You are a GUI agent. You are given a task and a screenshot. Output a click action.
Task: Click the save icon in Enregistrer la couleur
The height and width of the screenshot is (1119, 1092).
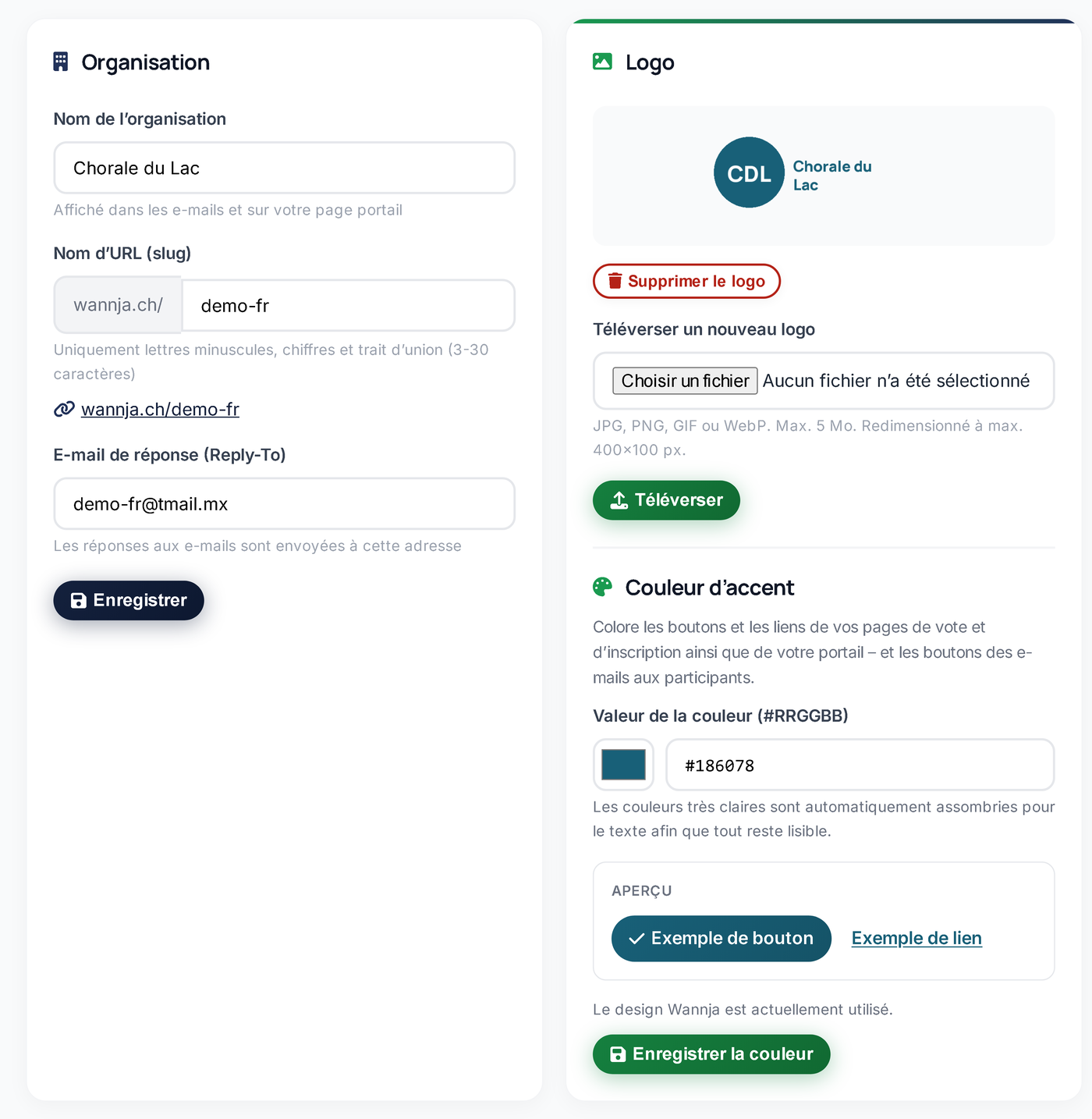[x=618, y=1054]
